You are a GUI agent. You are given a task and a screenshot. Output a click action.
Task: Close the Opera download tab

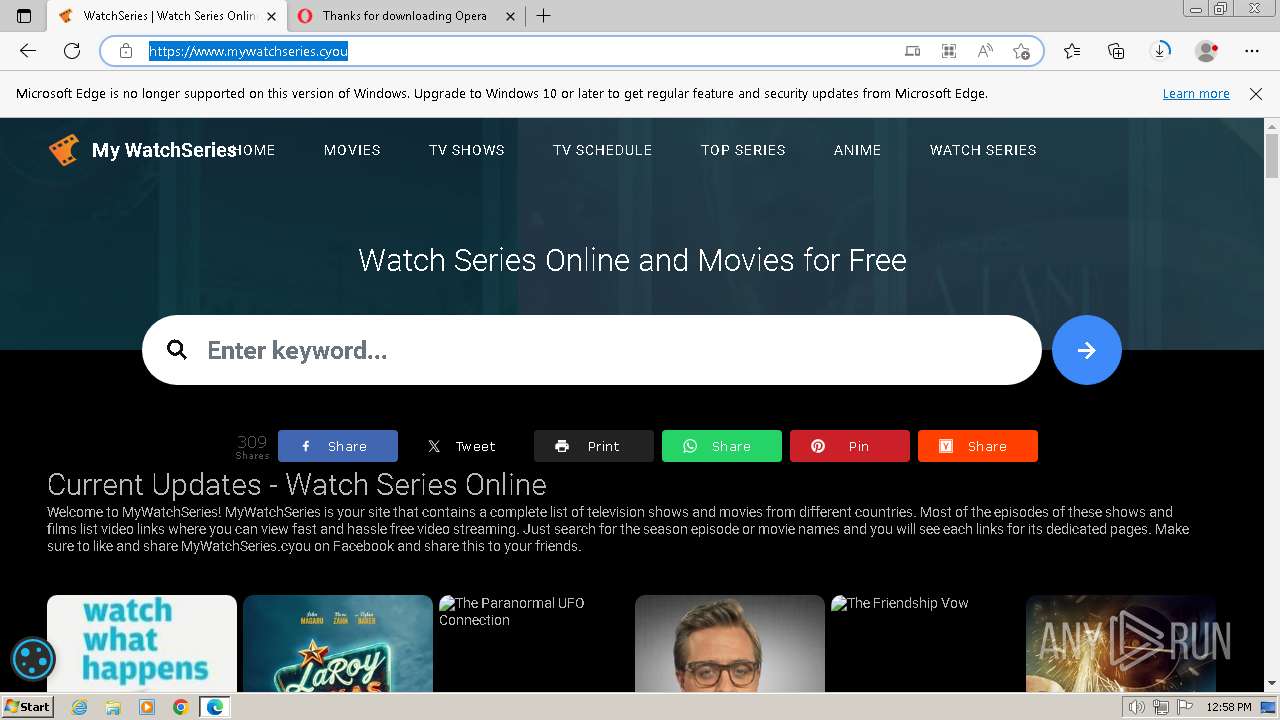[x=510, y=16]
